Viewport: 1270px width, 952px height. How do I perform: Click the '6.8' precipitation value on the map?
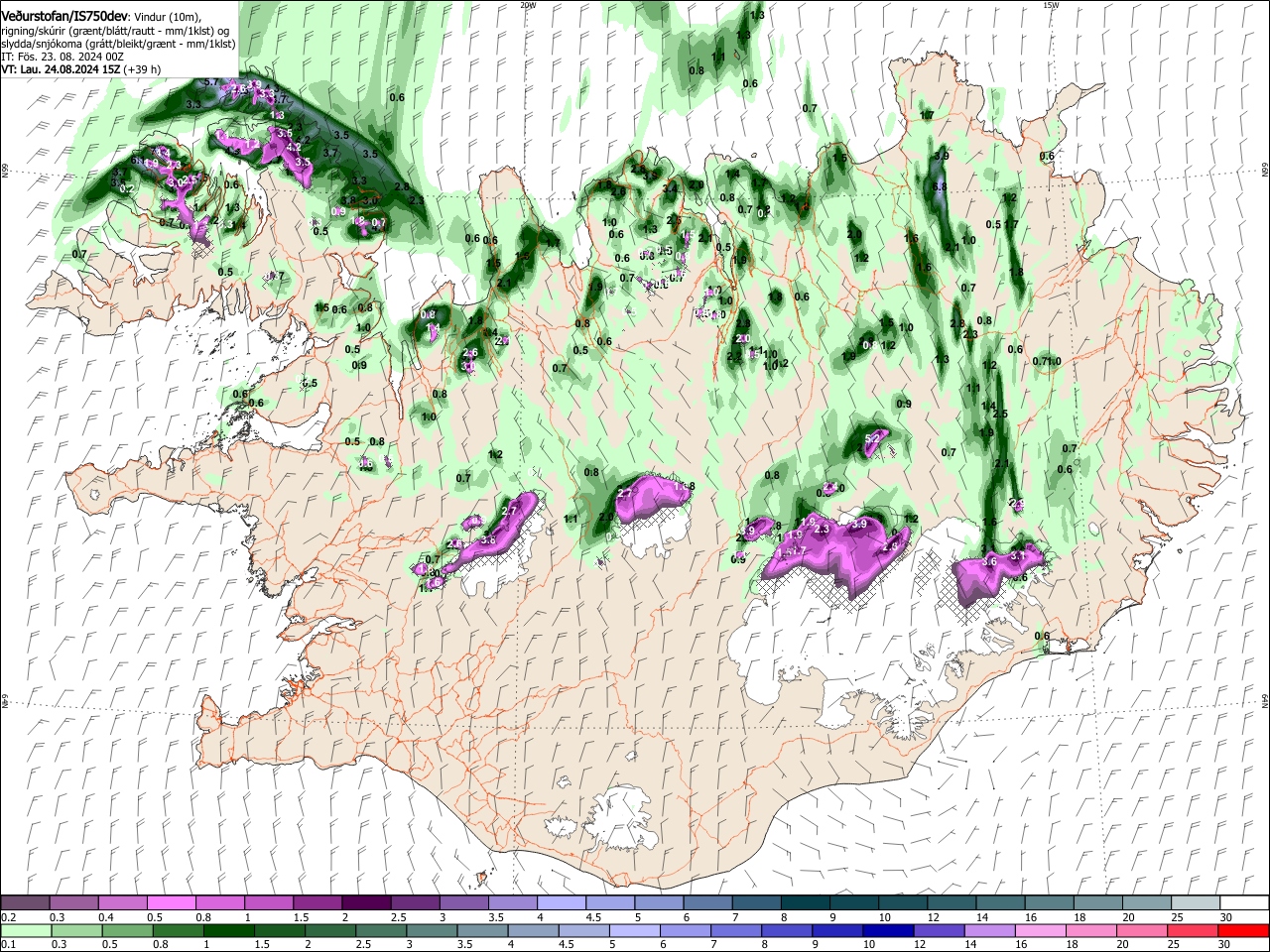[942, 186]
